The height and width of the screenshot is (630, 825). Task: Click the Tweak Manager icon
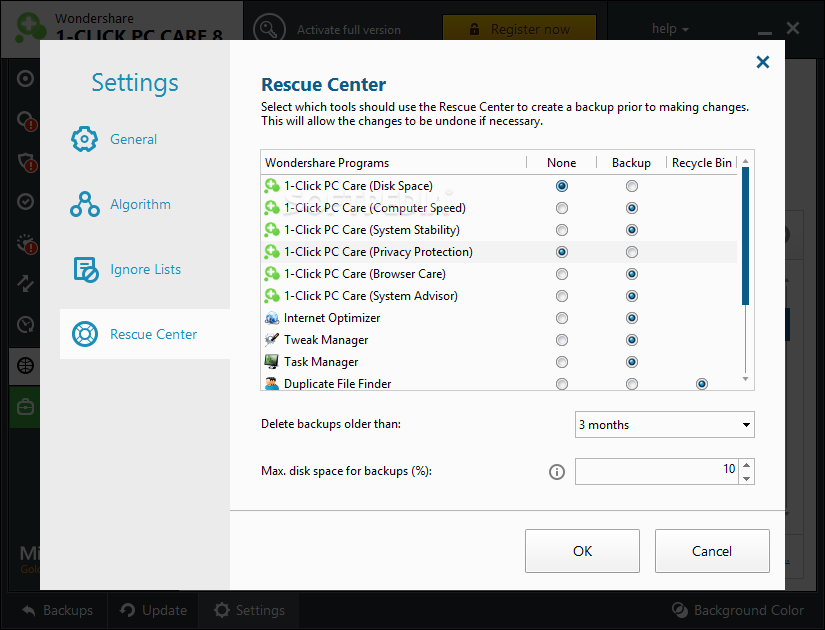[x=271, y=340]
